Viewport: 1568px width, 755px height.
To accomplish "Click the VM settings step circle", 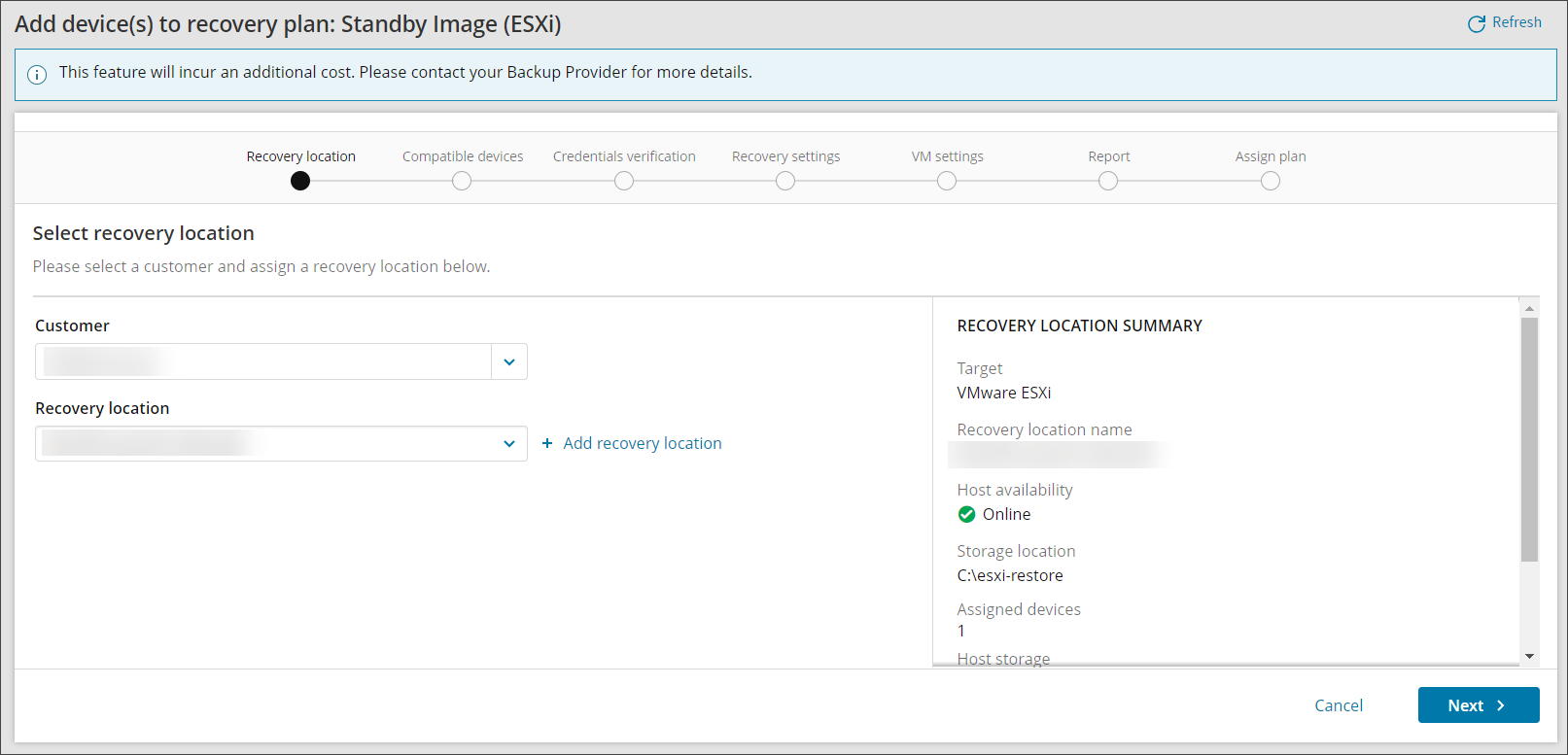I will pos(947,181).
